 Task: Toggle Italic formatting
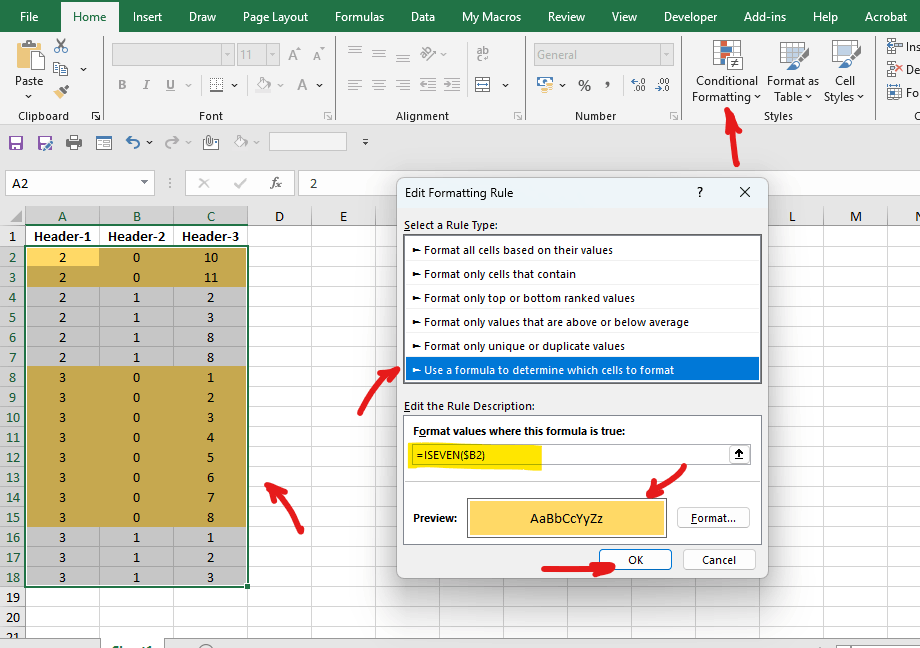[146, 85]
